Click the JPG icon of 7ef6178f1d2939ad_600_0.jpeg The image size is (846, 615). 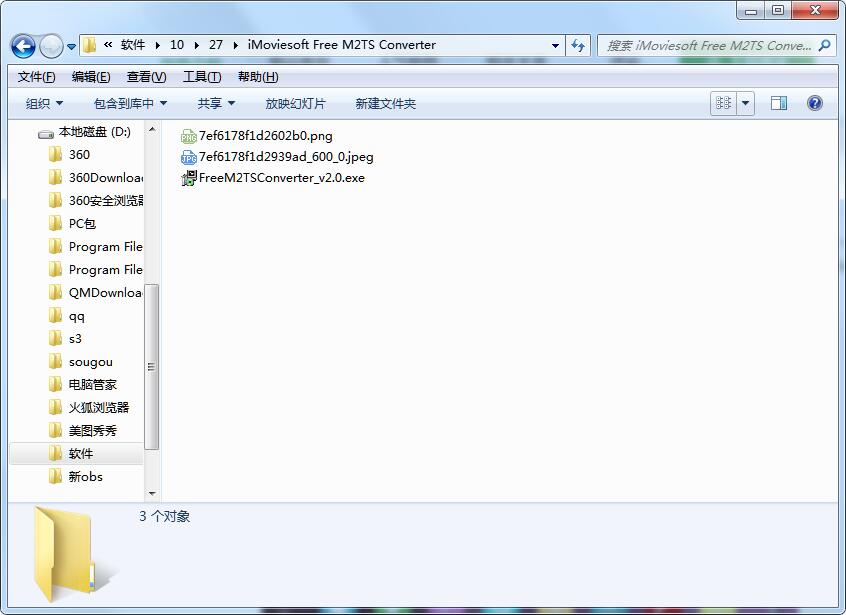(x=188, y=158)
